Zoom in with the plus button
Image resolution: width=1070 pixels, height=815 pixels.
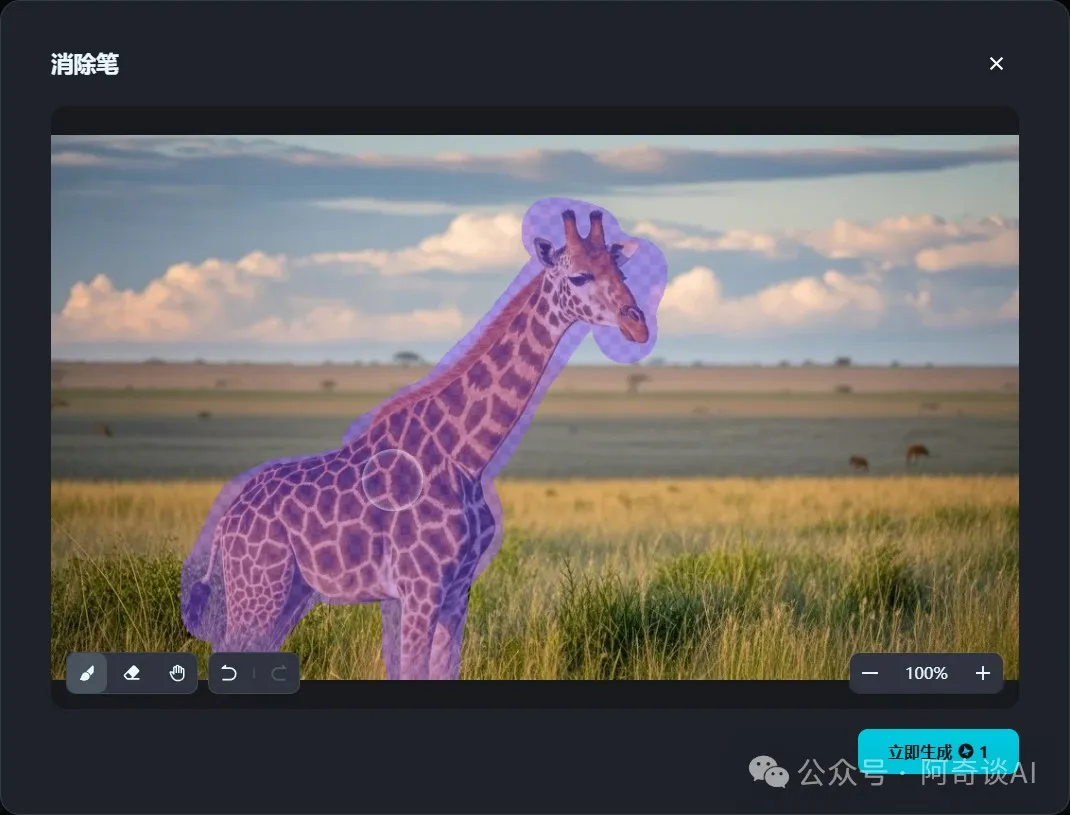pyautogui.click(x=983, y=673)
